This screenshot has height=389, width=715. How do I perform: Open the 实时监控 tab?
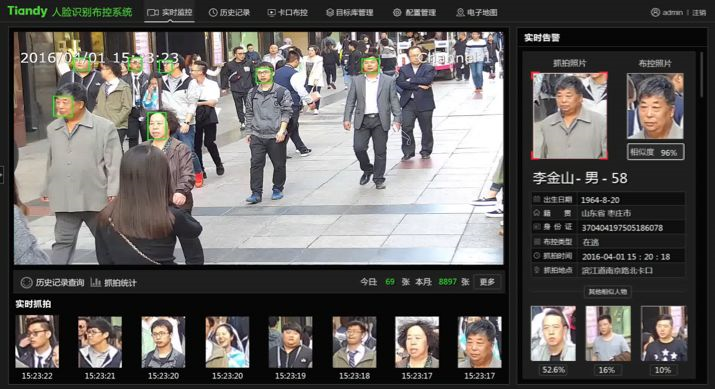170,12
